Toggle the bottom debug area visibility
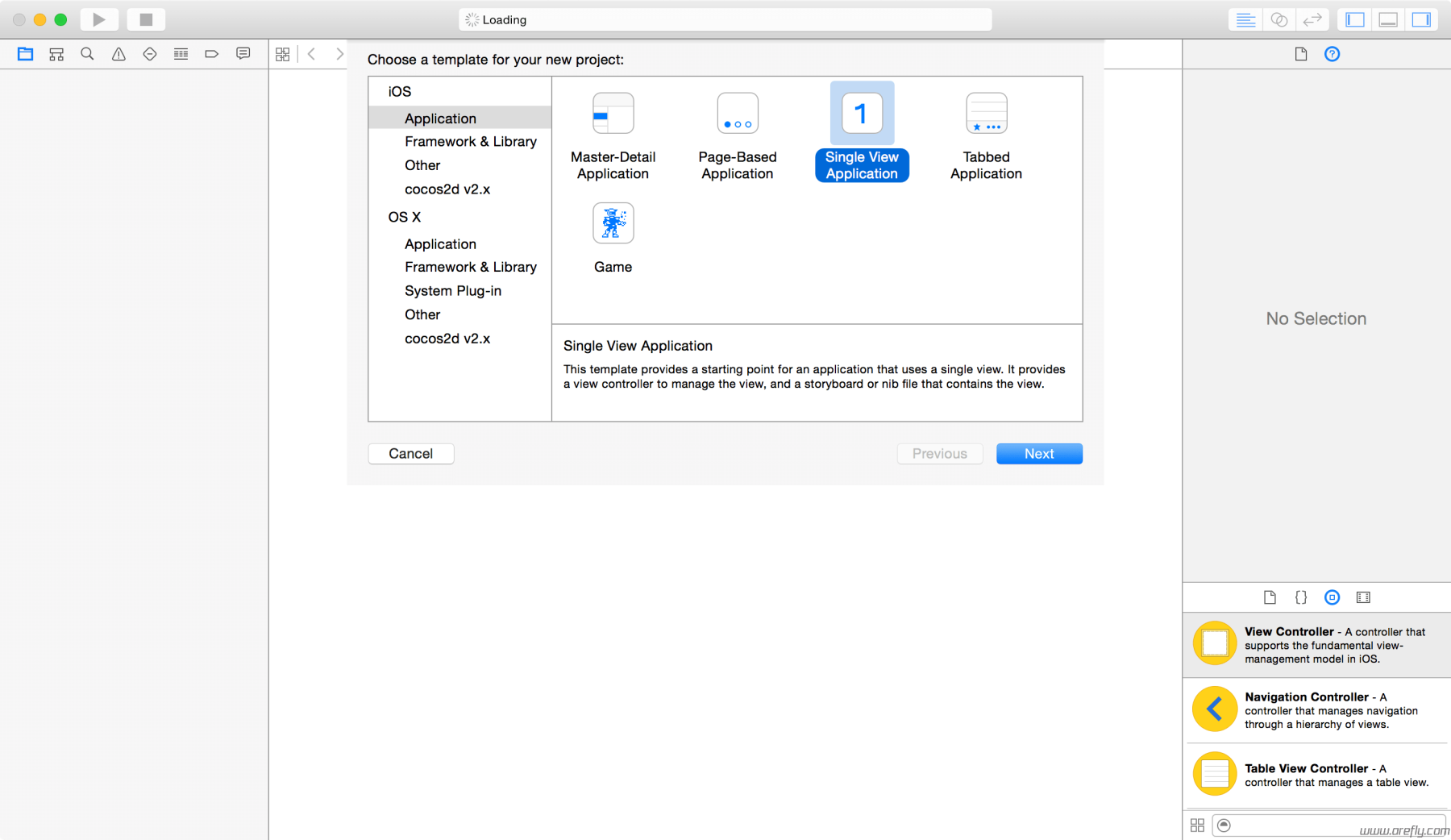The image size is (1451, 840). point(1387,19)
